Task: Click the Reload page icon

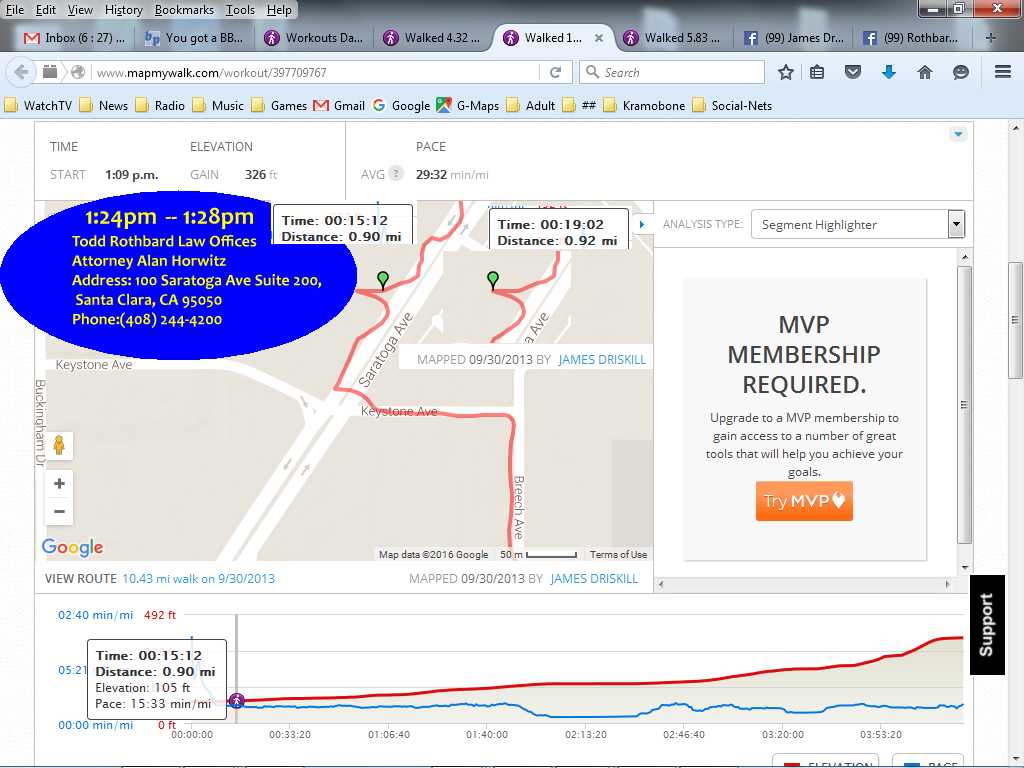Action: (x=555, y=72)
